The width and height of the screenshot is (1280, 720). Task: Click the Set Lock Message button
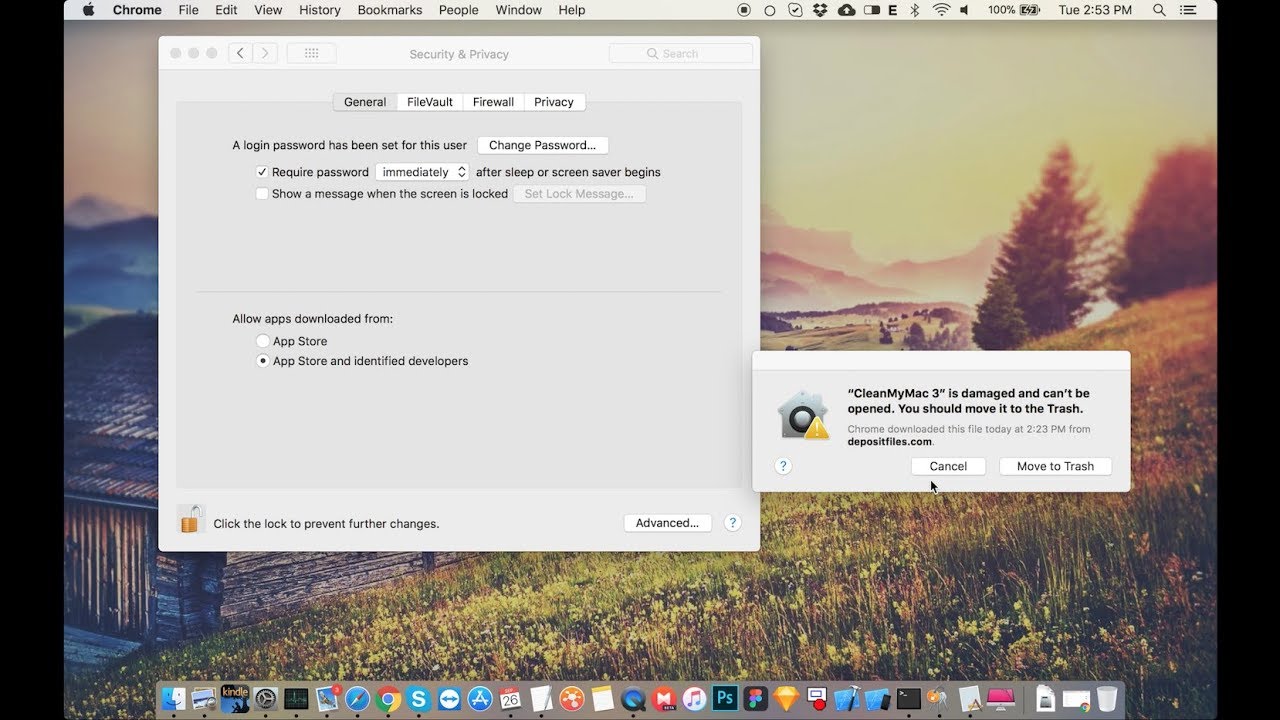click(579, 194)
